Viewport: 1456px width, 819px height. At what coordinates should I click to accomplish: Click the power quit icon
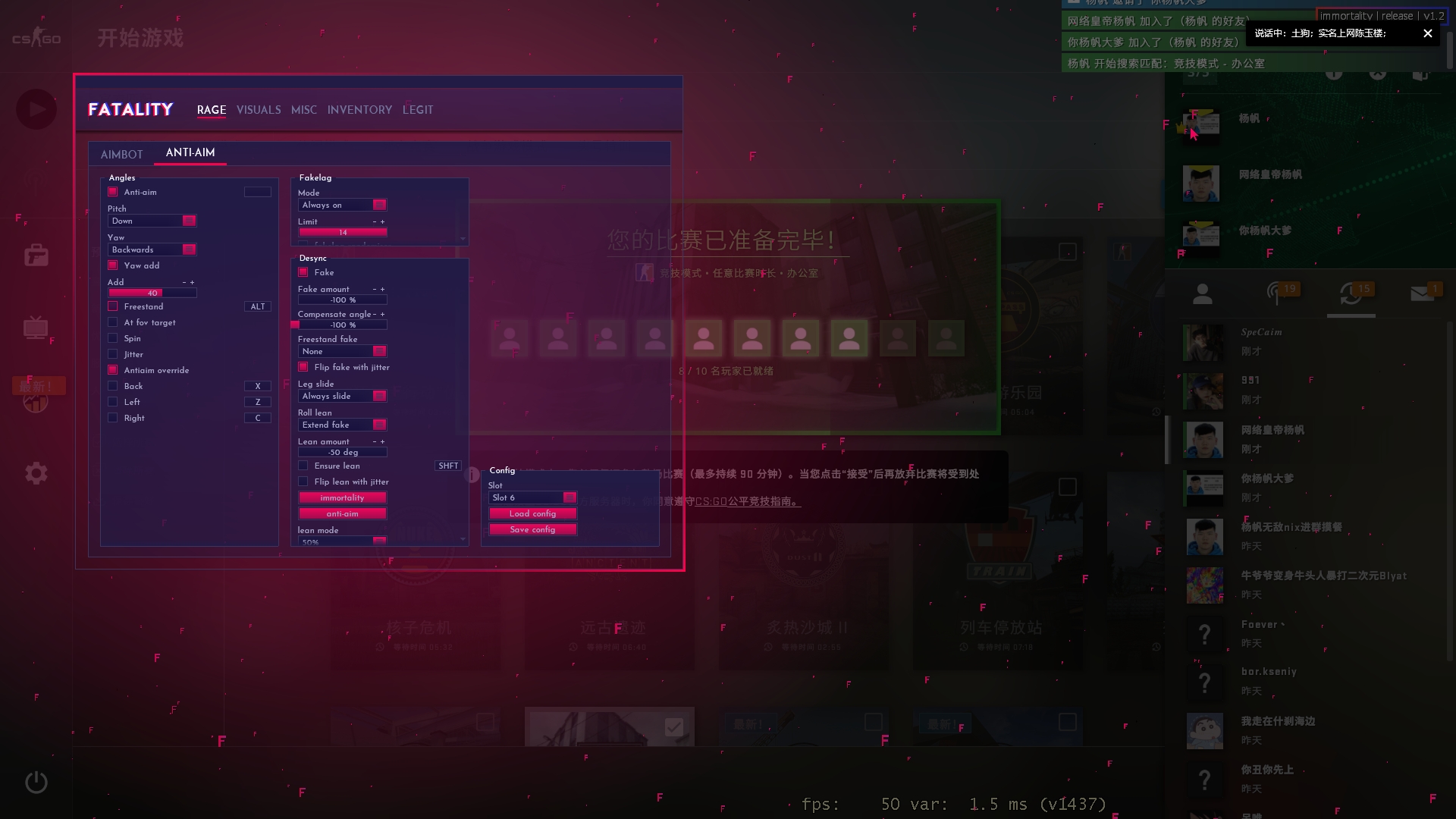(36, 782)
